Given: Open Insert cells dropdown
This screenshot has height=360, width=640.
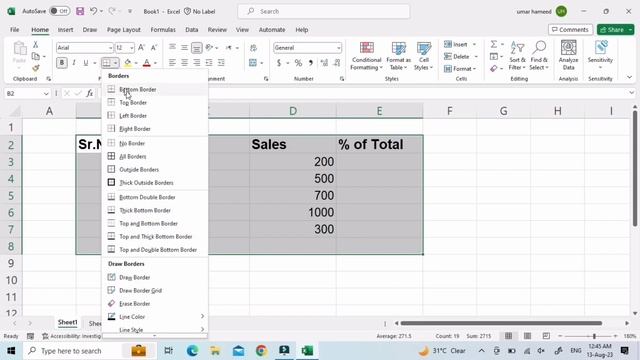Looking at the screenshot, I should point(474,44).
